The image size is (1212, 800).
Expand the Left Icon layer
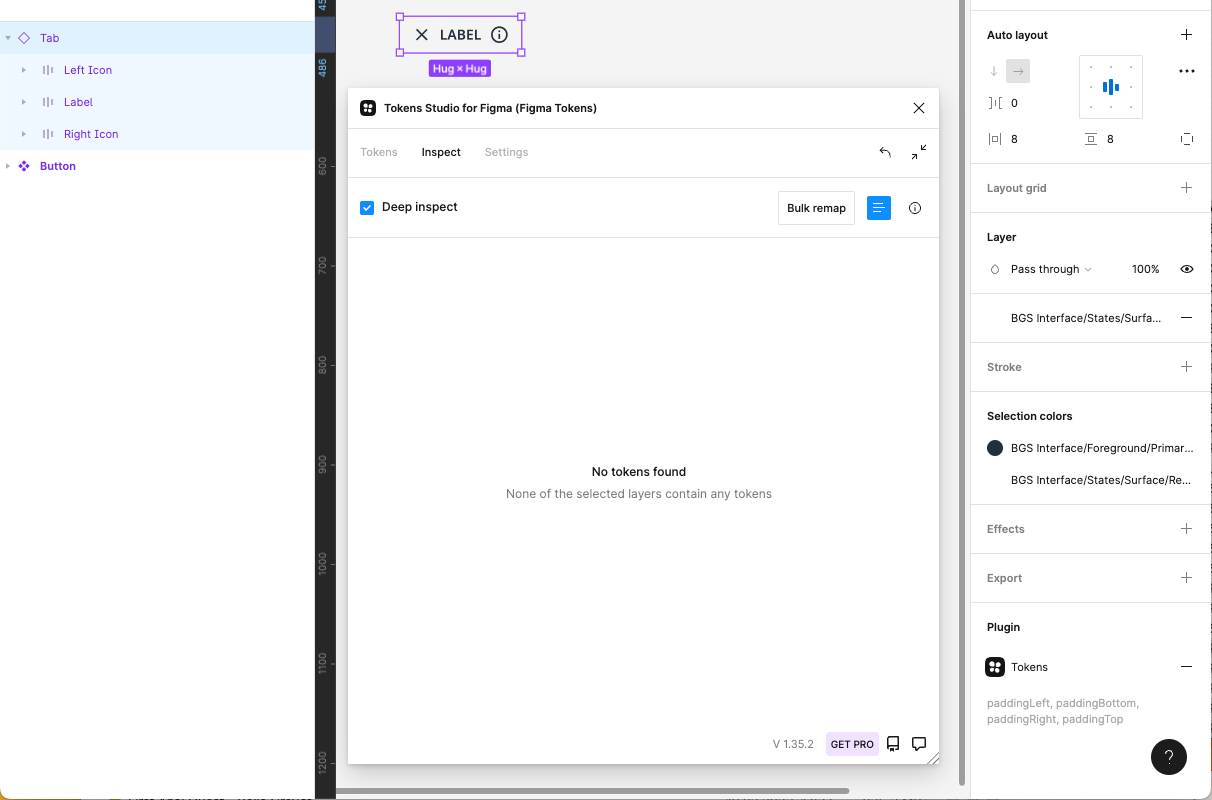click(24, 70)
